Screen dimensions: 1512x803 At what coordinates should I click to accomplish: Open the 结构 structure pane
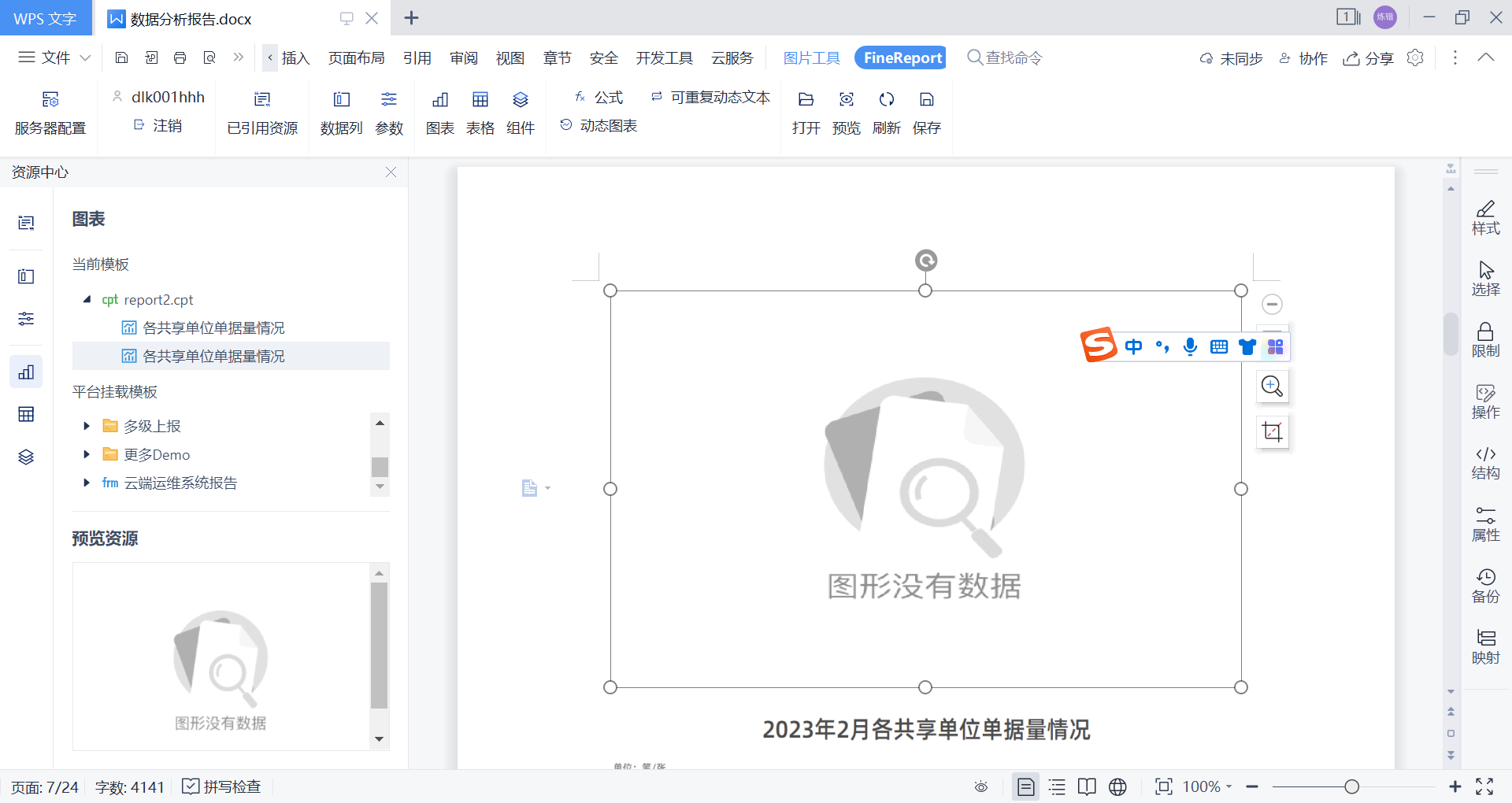[1486, 464]
